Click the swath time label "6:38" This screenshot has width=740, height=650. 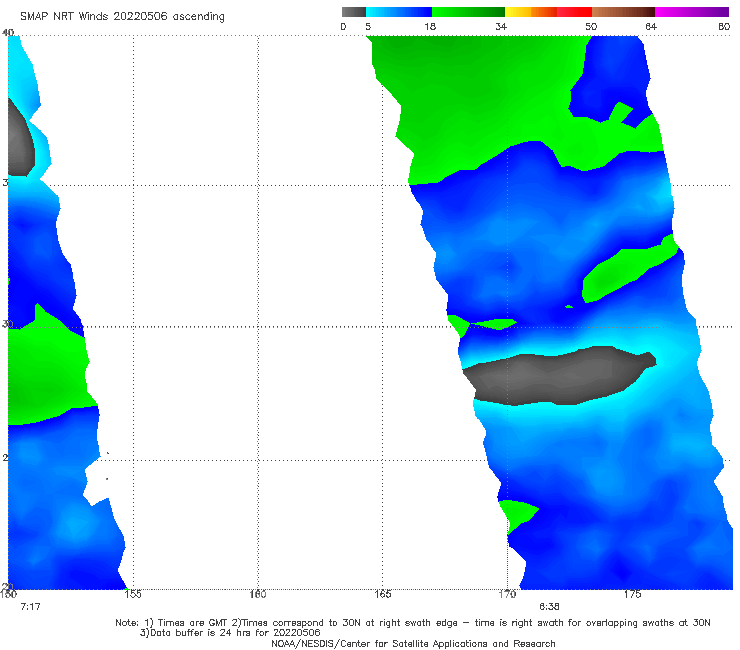549,607
